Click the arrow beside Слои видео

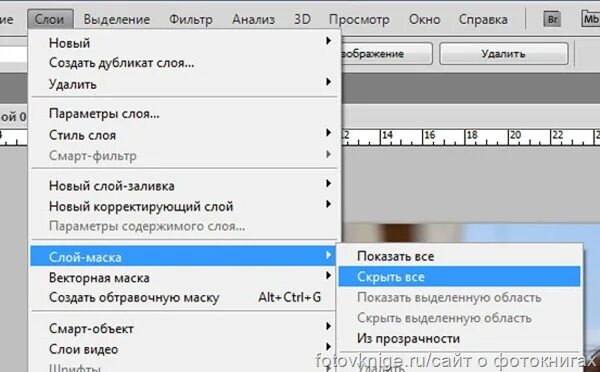click(x=328, y=347)
